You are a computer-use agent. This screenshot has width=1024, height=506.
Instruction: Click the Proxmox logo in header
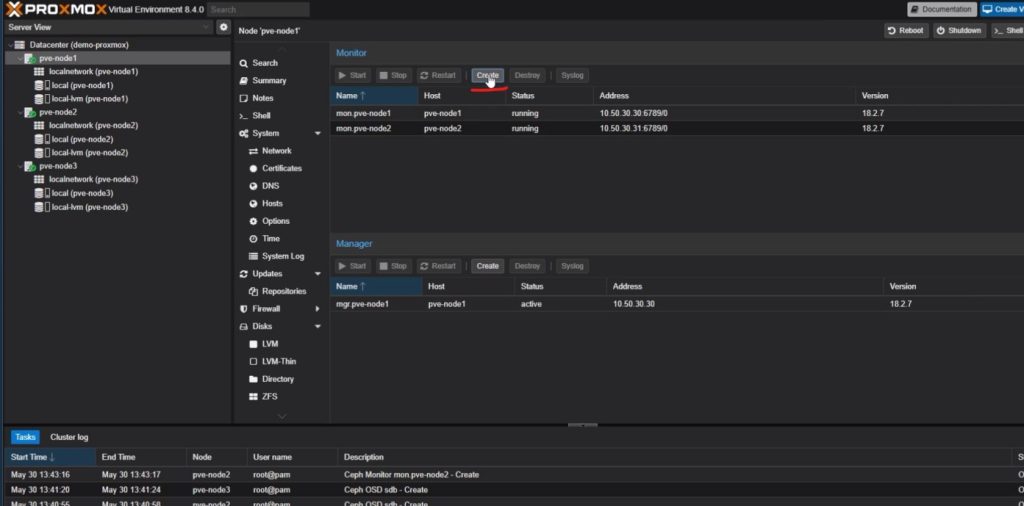(x=56, y=9)
